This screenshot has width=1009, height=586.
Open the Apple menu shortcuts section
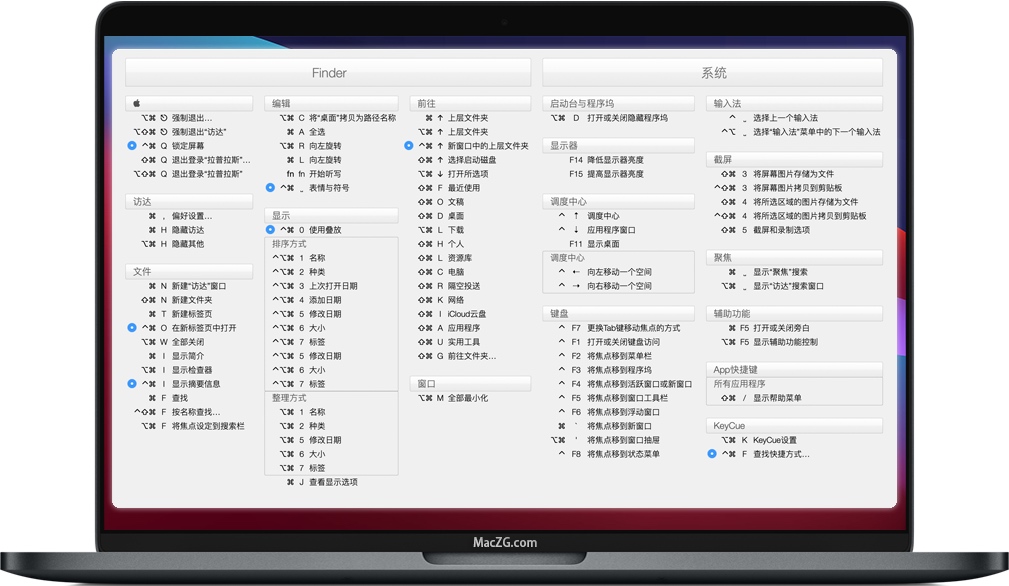pyautogui.click(x=189, y=102)
